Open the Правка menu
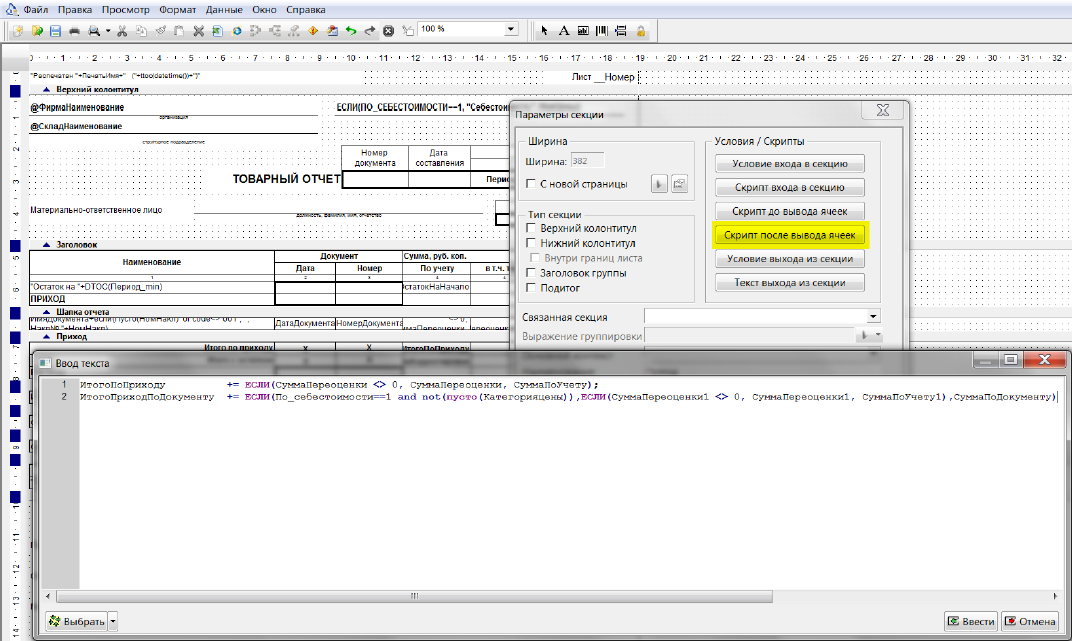Viewport: 1072px width, 641px height. 75,10
